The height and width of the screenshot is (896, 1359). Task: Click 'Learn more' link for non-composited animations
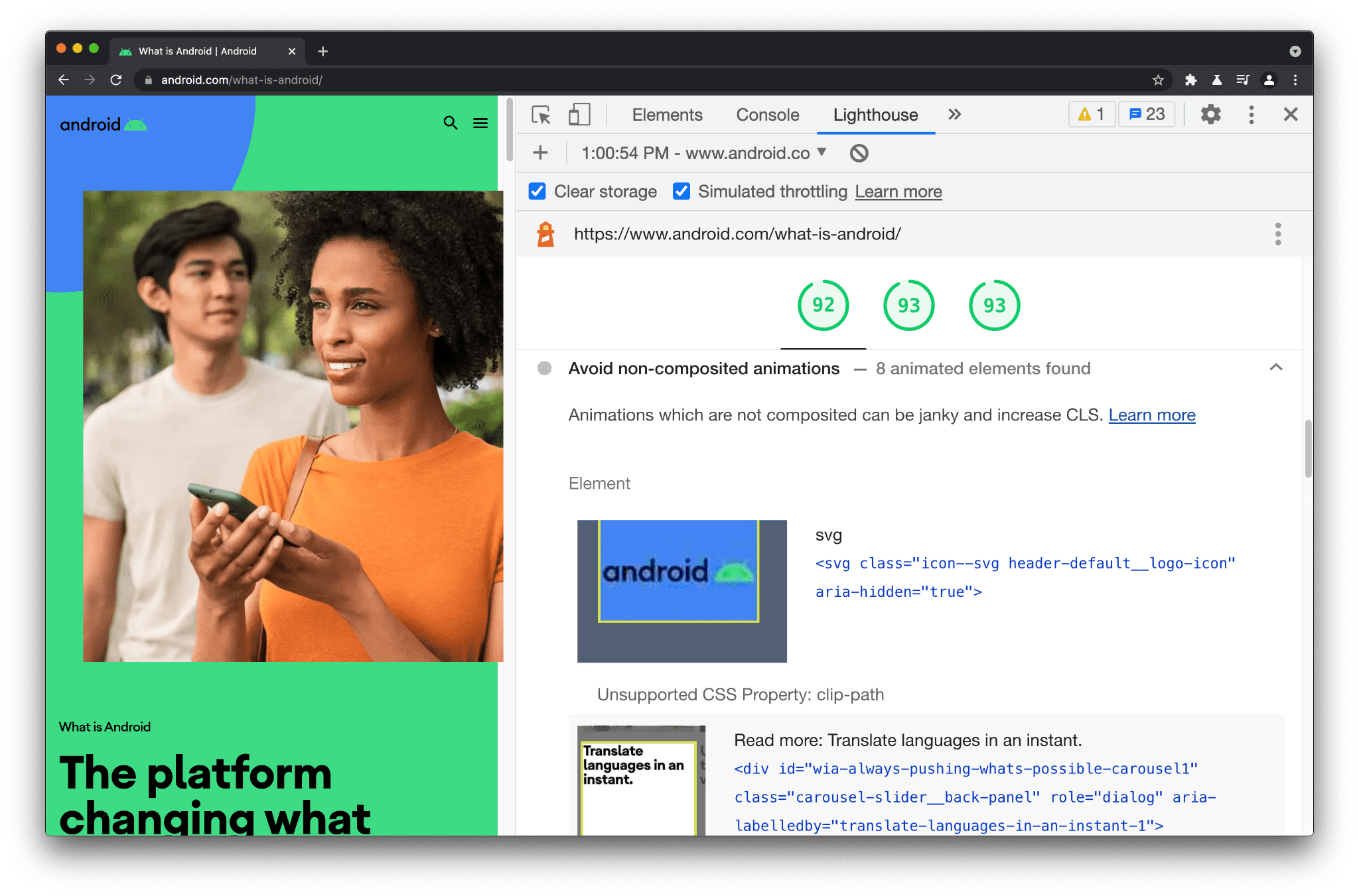pyautogui.click(x=1151, y=414)
